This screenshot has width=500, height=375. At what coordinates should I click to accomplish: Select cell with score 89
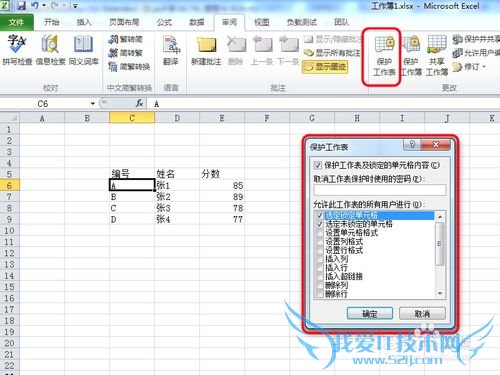pos(222,197)
